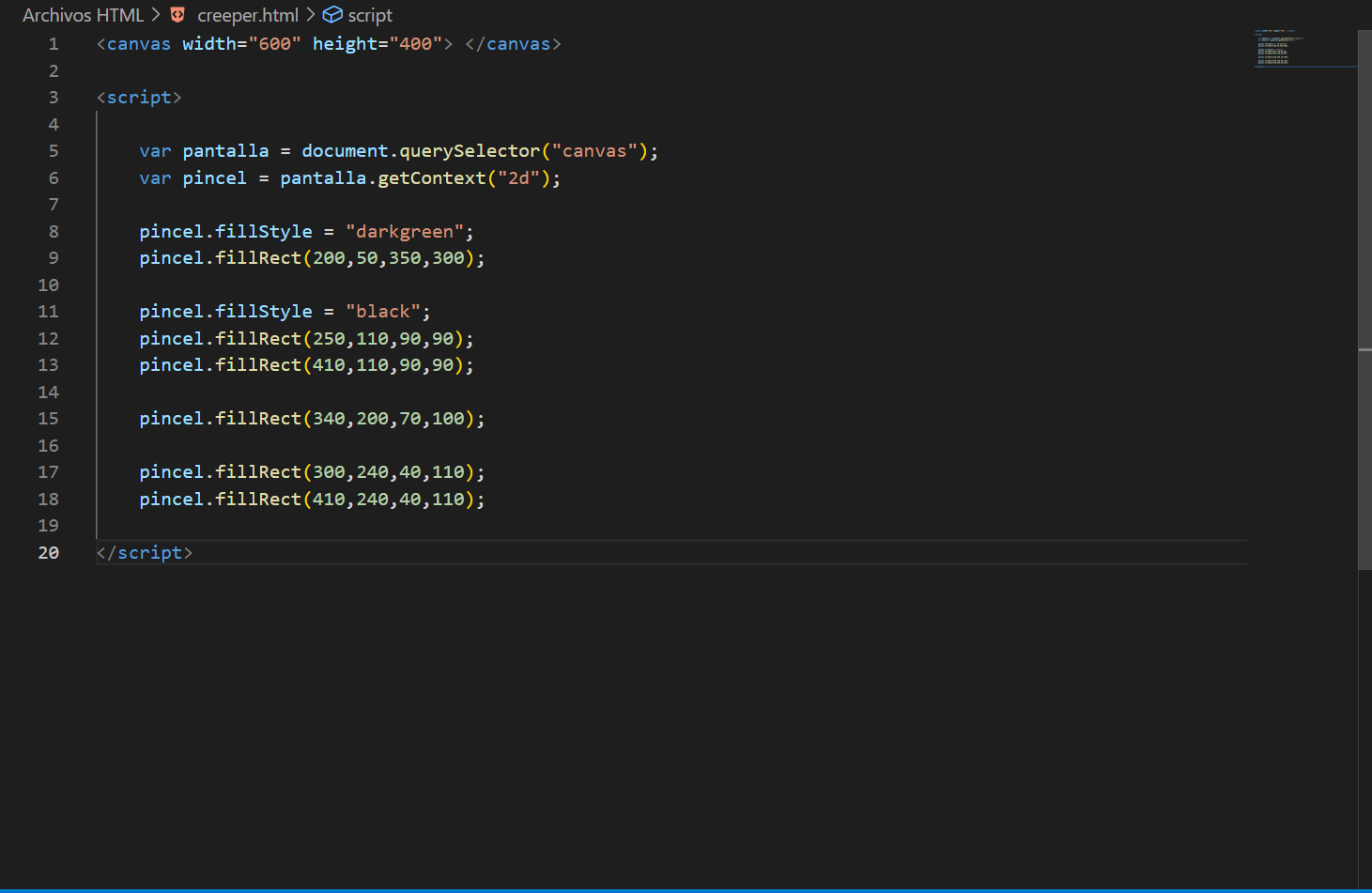This screenshot has width=1372, height=893.
Task: Click the closing </canvas> tag
Action: (514, 44)
